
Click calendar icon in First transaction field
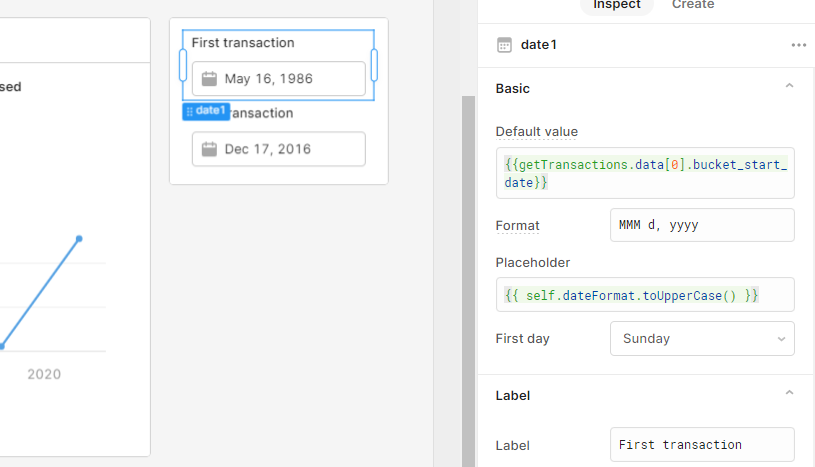[209, 79]
